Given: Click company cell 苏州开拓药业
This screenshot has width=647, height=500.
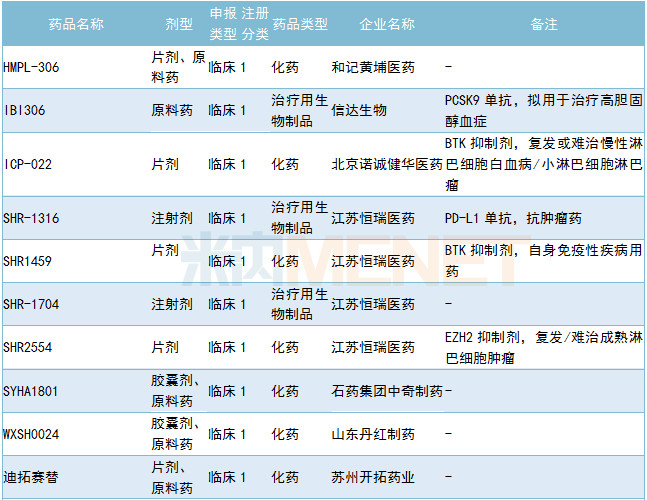Looking at the screenshot, I should 373,477.
